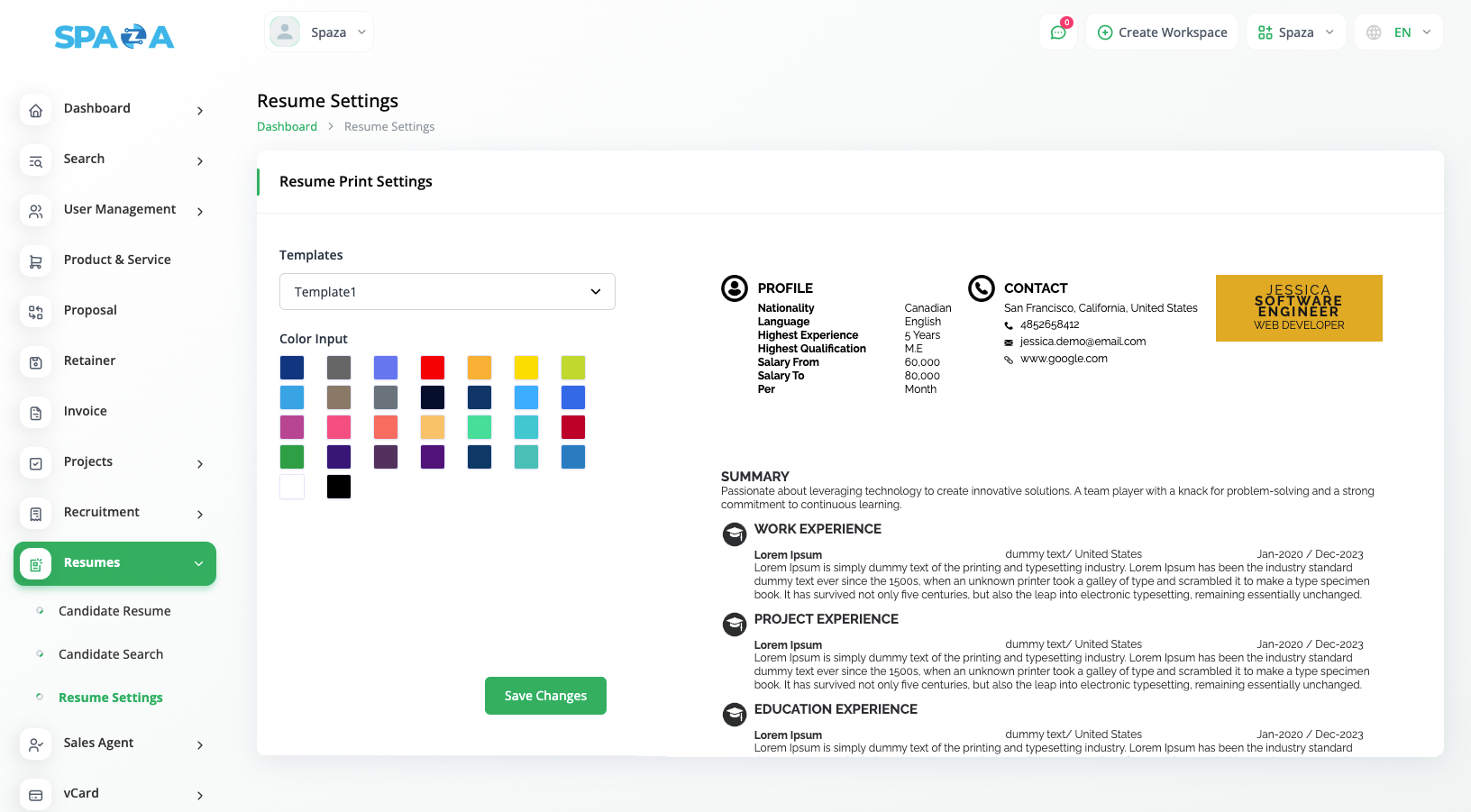Select the red color swatch
This screenshot has width=1471, height=812.
pos(433,368)
